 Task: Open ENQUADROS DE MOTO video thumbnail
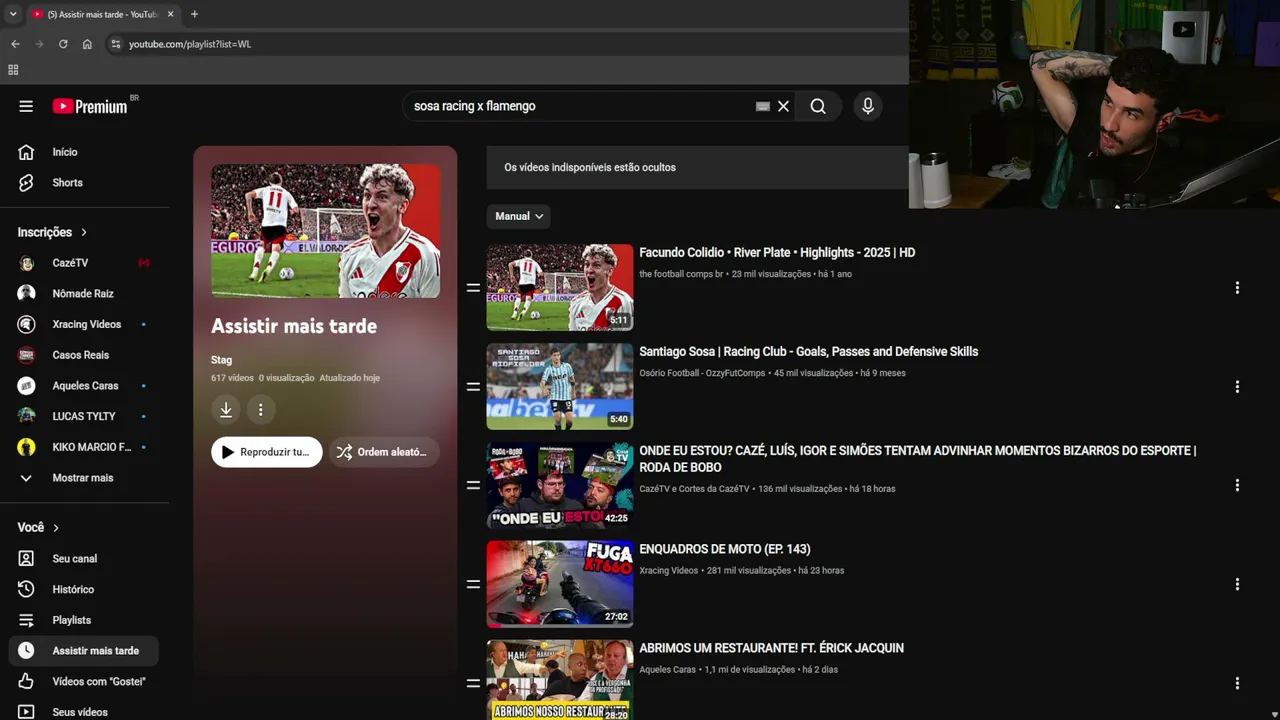click(x=560, y=584)
